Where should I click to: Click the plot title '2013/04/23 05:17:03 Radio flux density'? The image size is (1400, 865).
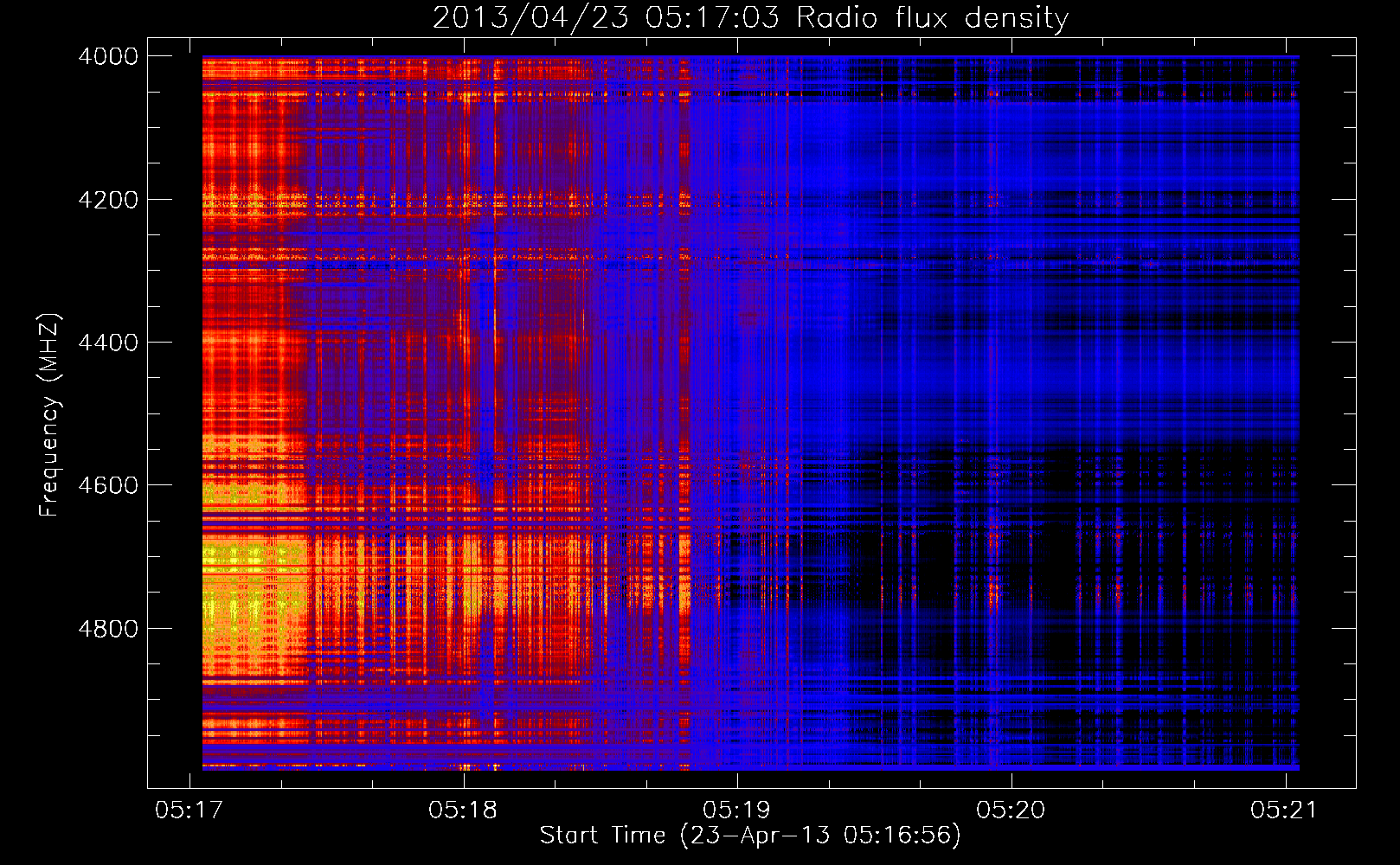coord(750,18)
